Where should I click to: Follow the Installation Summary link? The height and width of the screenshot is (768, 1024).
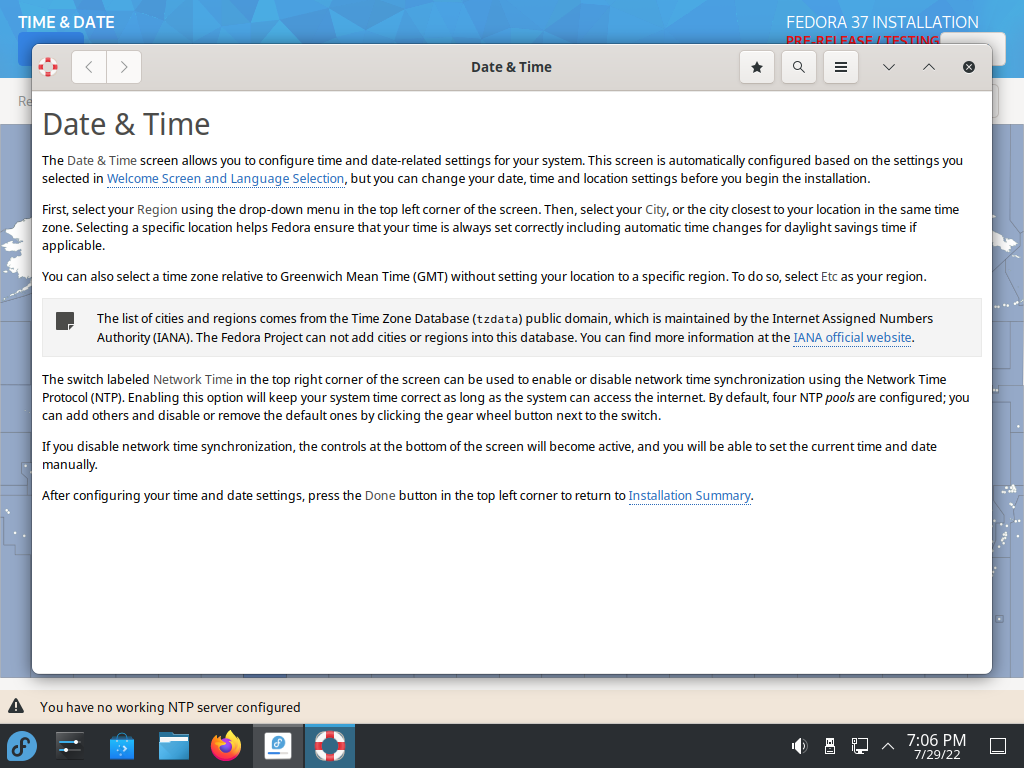click(x=690, y=496)
